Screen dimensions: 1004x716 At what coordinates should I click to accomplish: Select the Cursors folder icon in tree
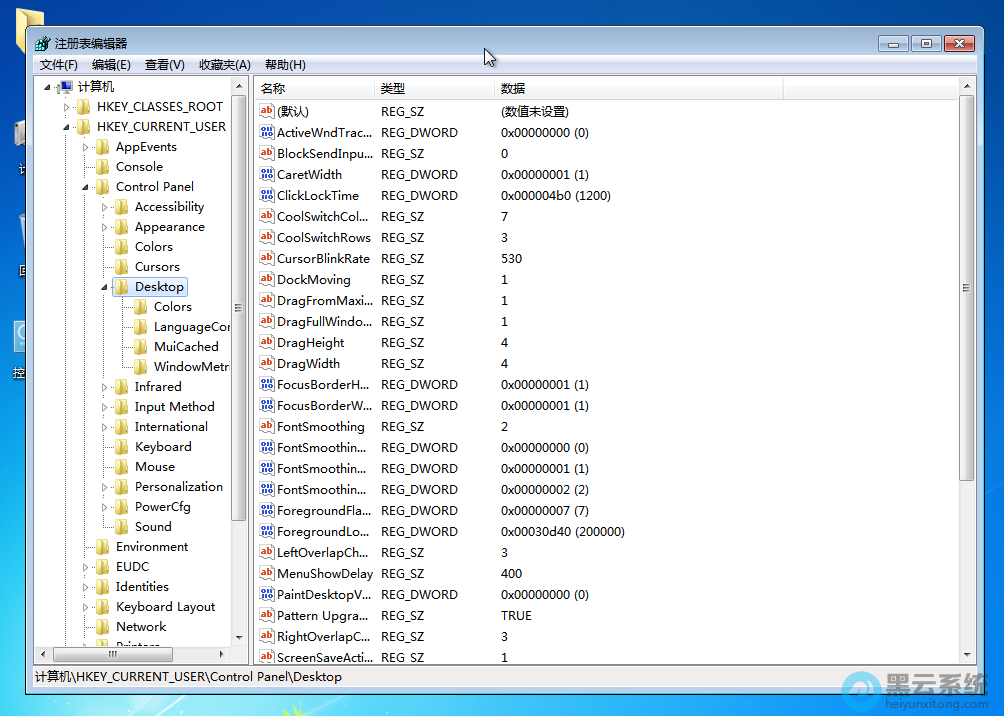point(121,267)
